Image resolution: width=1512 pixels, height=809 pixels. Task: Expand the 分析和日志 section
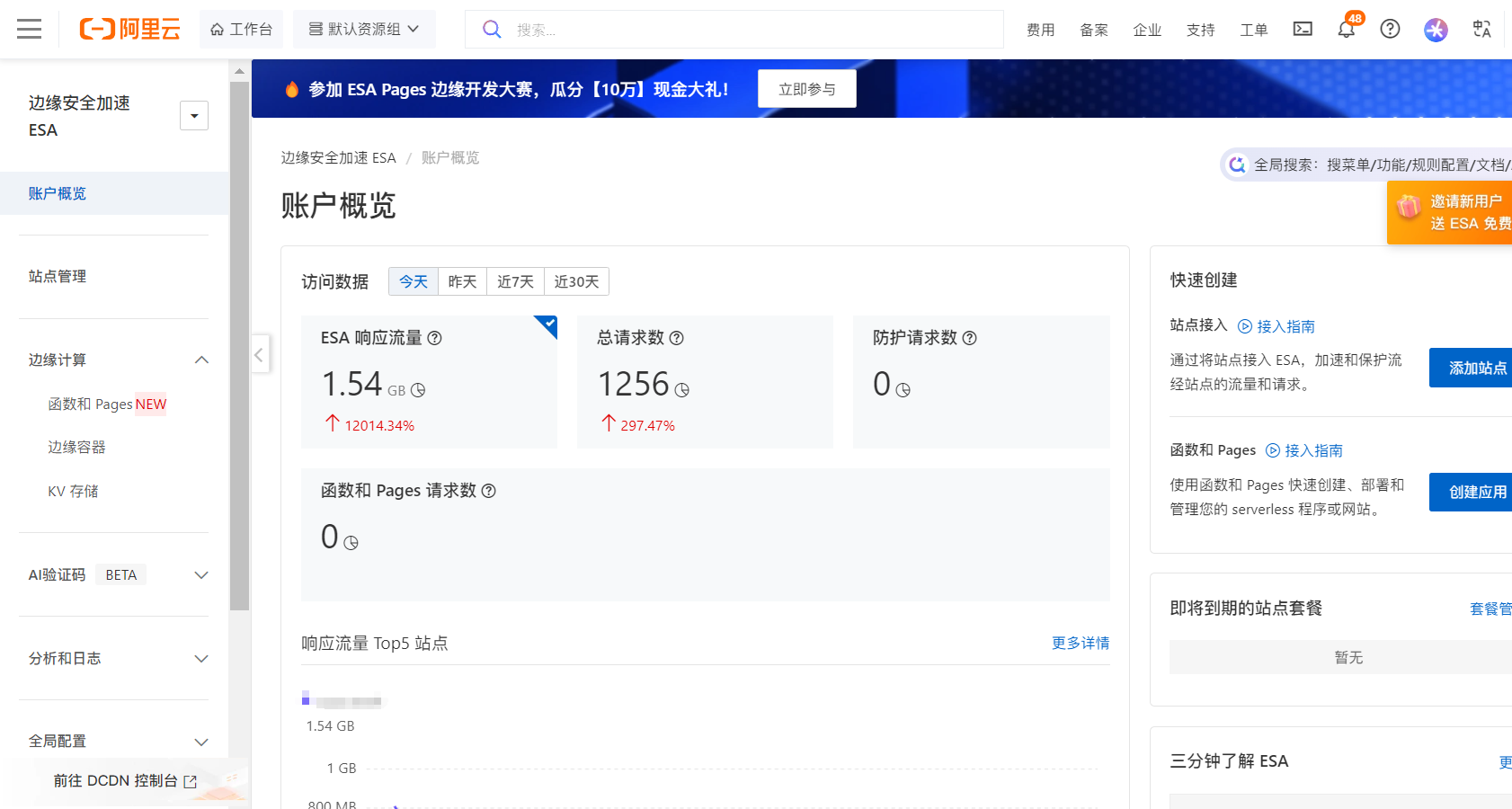pyautogui.click(x=201, y=658)
